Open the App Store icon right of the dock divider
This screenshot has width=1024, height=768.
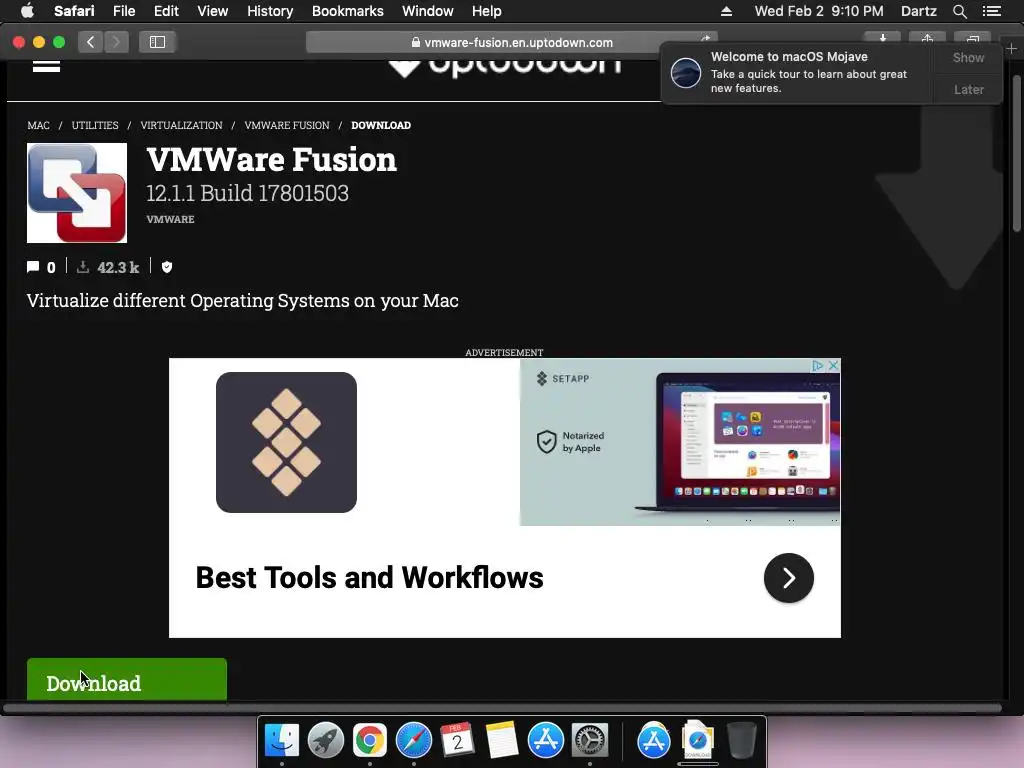pyautogui.click(x=654, y=740)
